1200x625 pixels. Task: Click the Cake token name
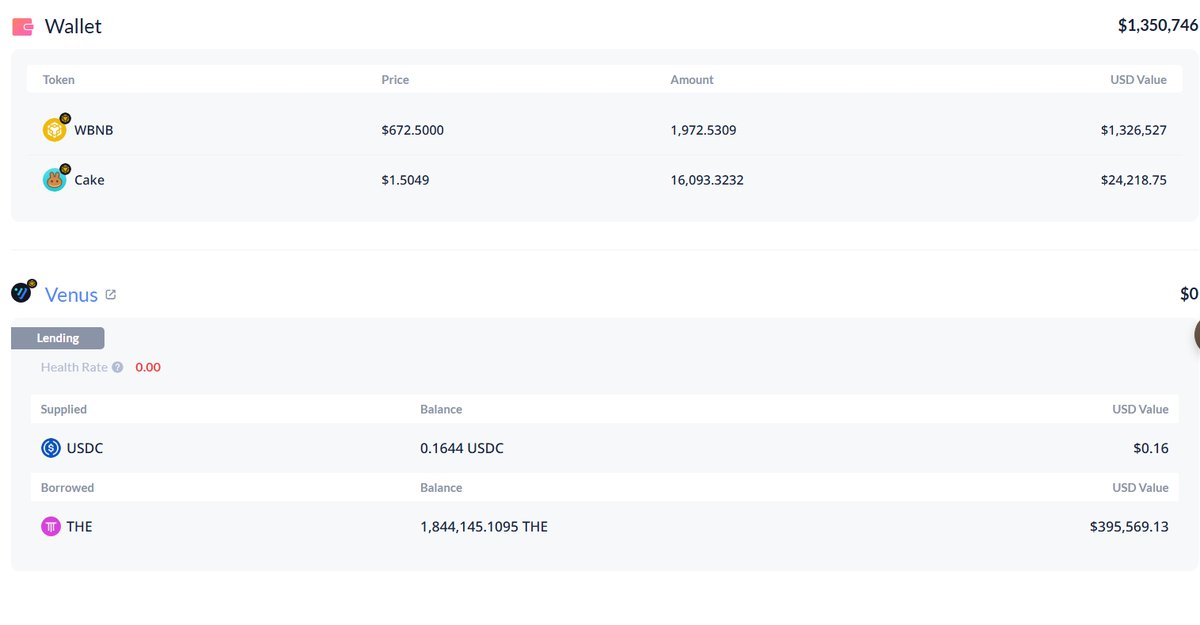[89, 180]
